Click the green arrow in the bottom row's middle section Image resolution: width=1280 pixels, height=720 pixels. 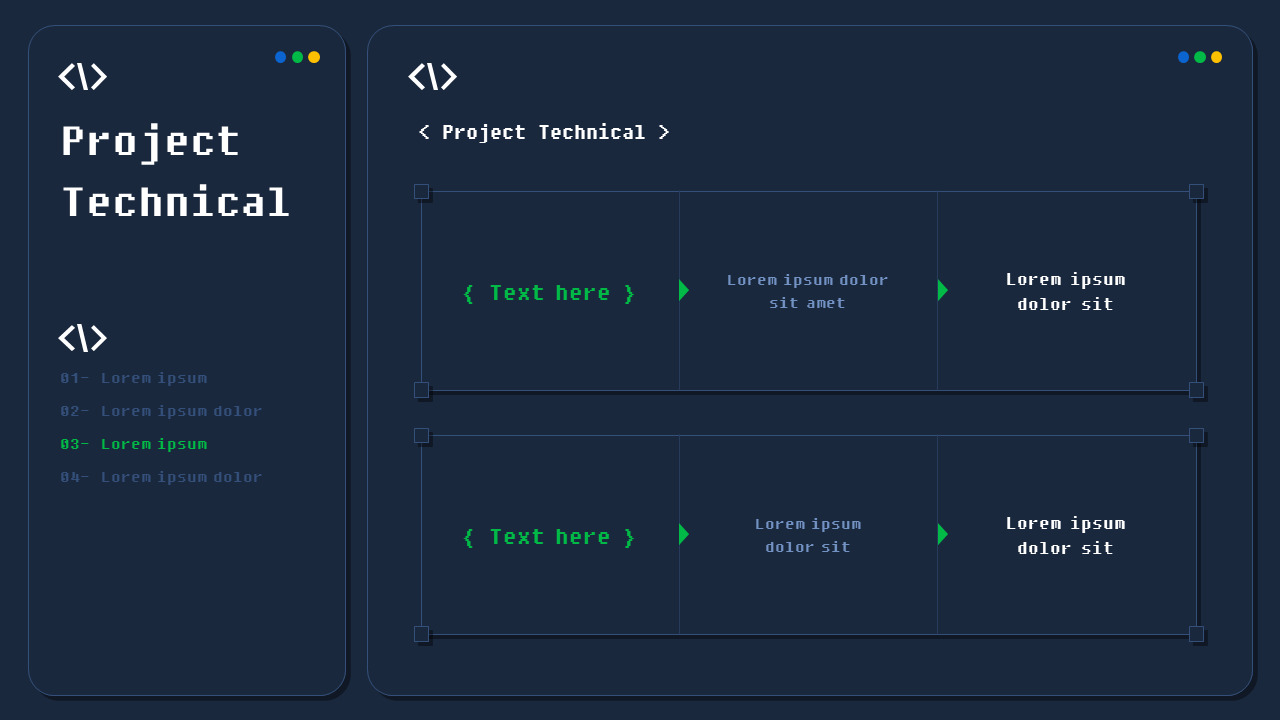[684, 535]
